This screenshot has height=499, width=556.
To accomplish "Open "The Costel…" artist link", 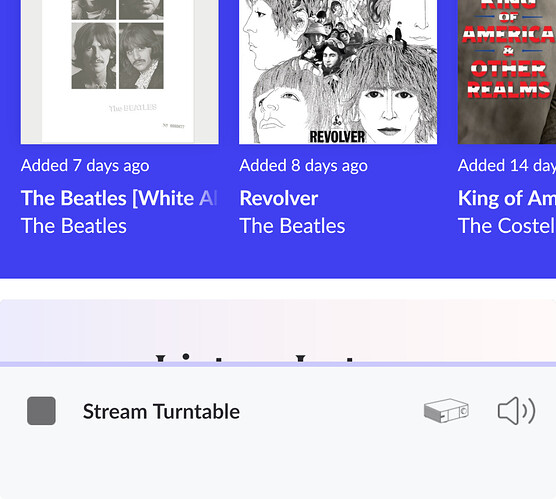I will [507, 226].
